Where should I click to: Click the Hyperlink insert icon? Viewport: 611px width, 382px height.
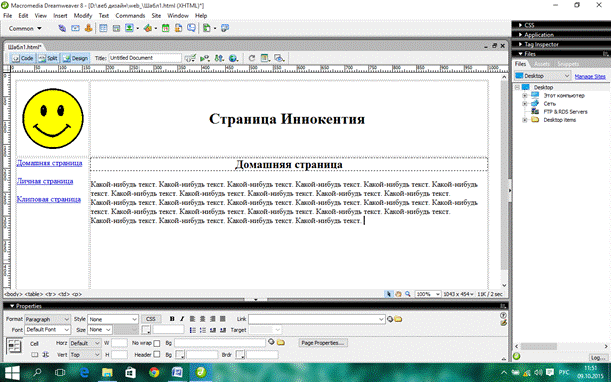point(62,28)
